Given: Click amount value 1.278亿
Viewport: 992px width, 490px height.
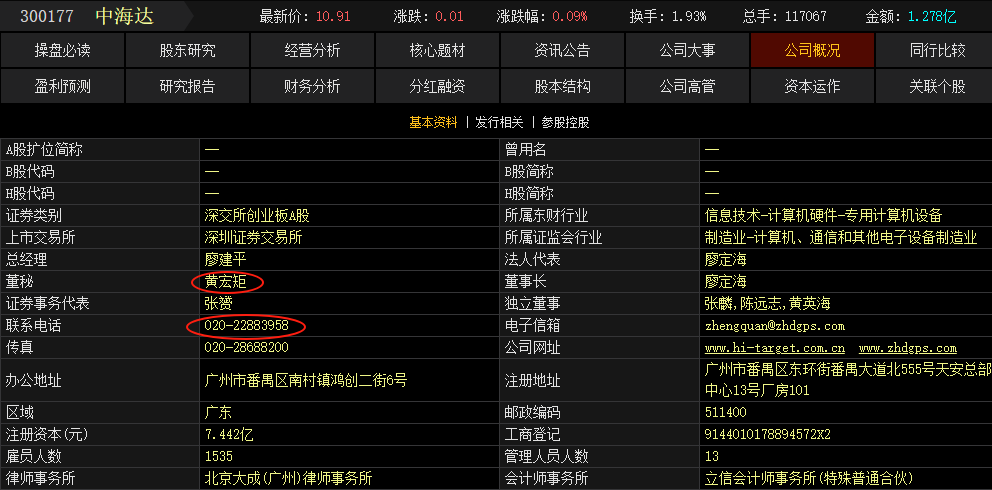Looking at the screenshot, I should pos(933,16).
